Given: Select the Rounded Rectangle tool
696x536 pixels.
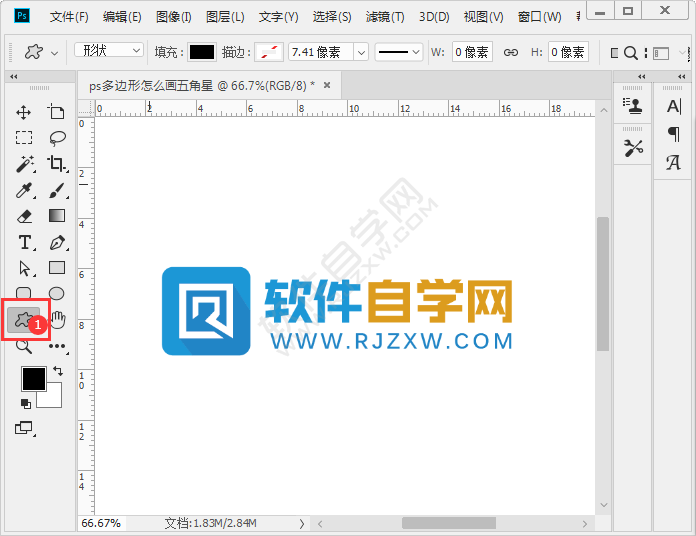Looking at the screenshot, I should pos(24,293).
